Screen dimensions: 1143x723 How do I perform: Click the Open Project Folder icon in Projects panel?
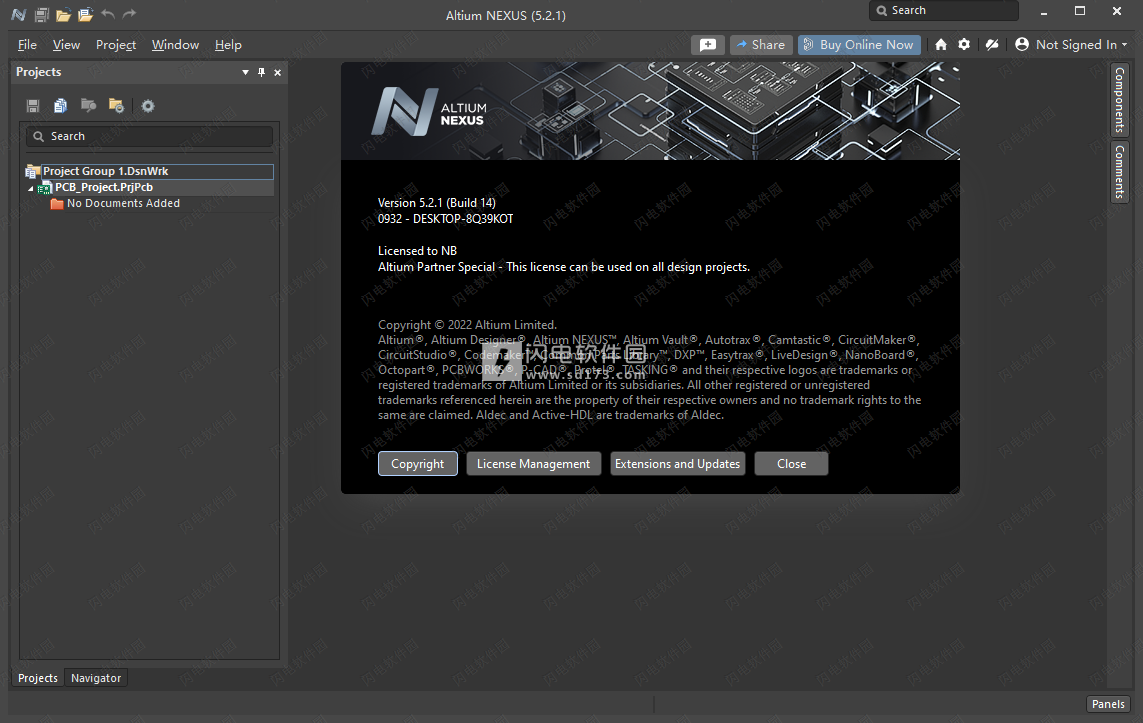tap(88, 106)
